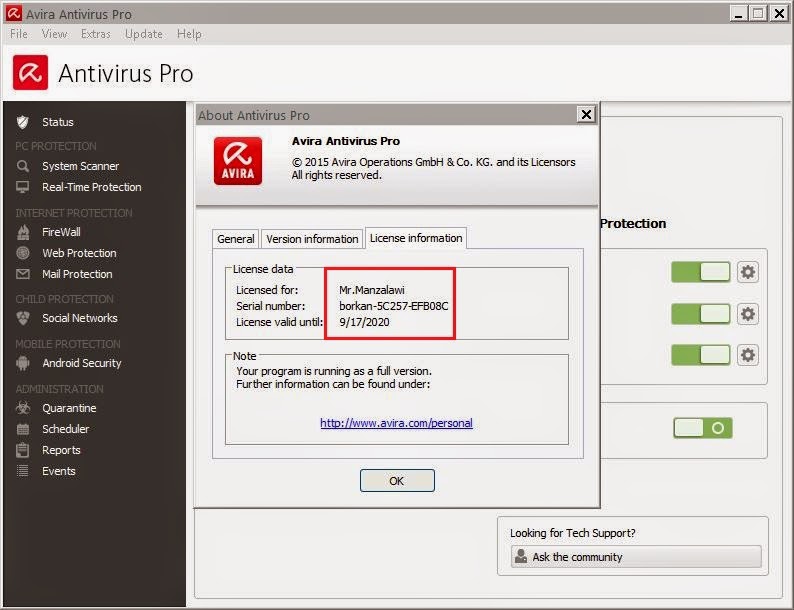Click the Ask the community button
Viewport: 794px width, 610px height.
click(x=636, y=557)
